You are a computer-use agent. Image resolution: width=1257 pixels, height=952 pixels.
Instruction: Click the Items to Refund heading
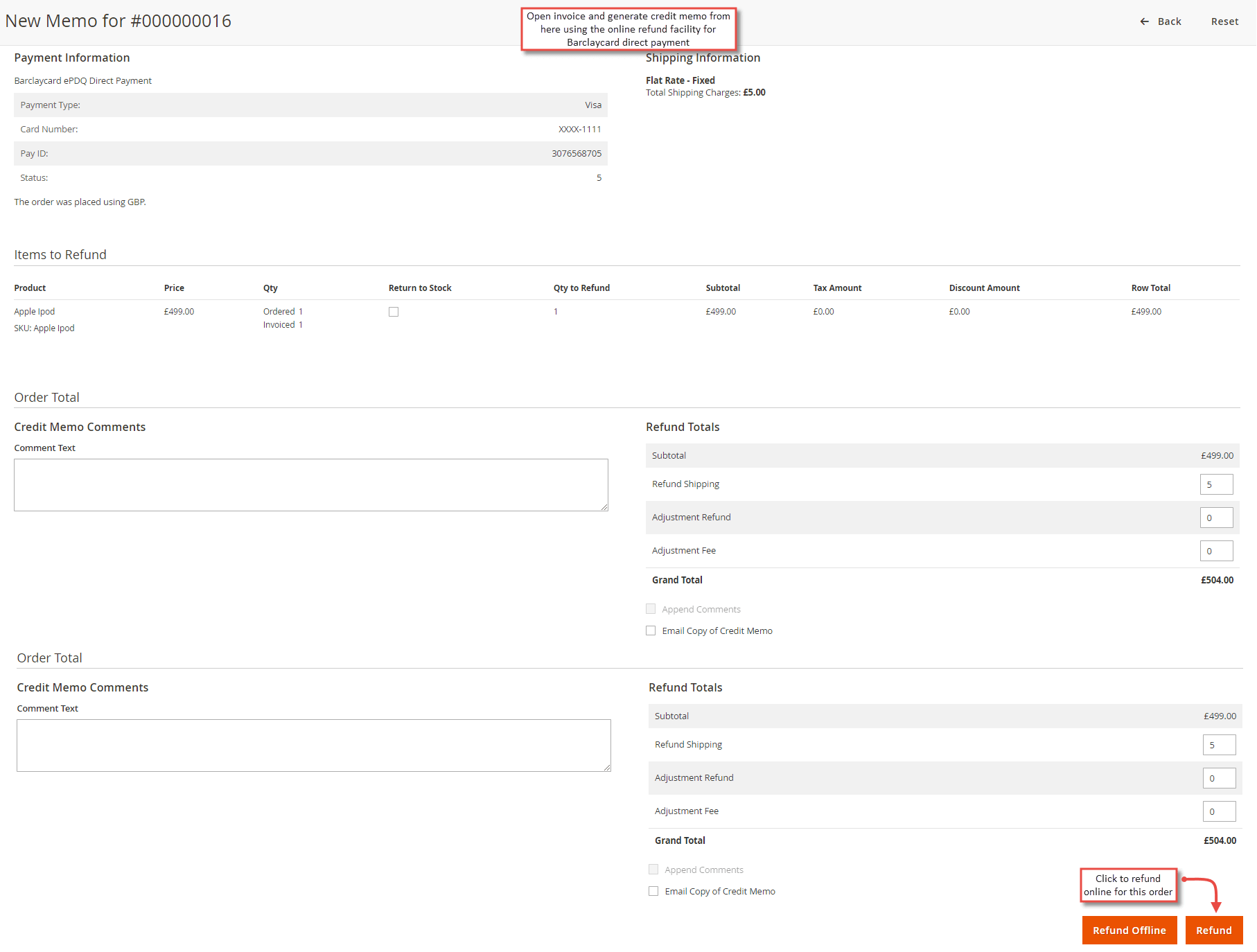coord(60,255)
